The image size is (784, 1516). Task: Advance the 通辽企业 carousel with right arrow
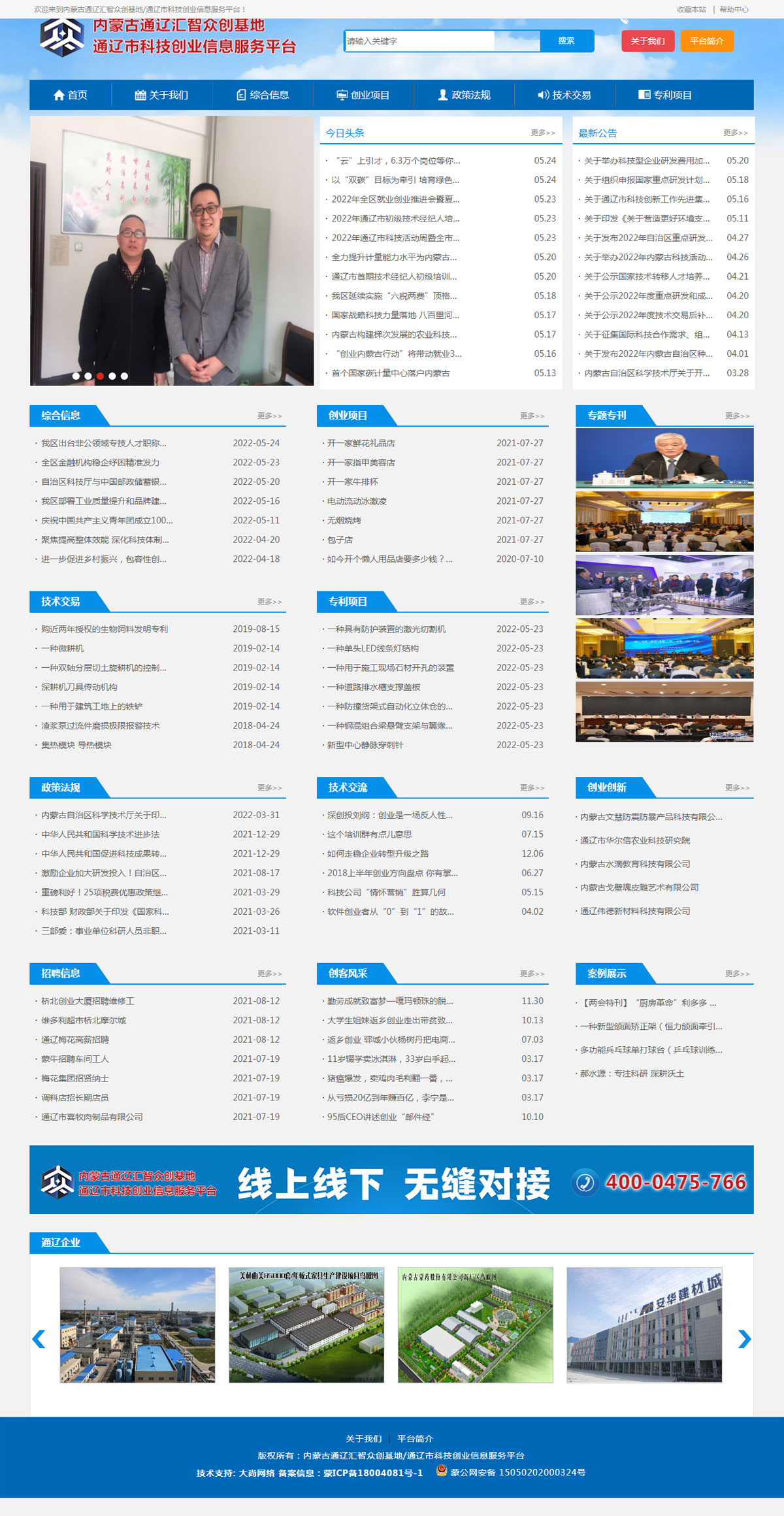pos(743,1339)
